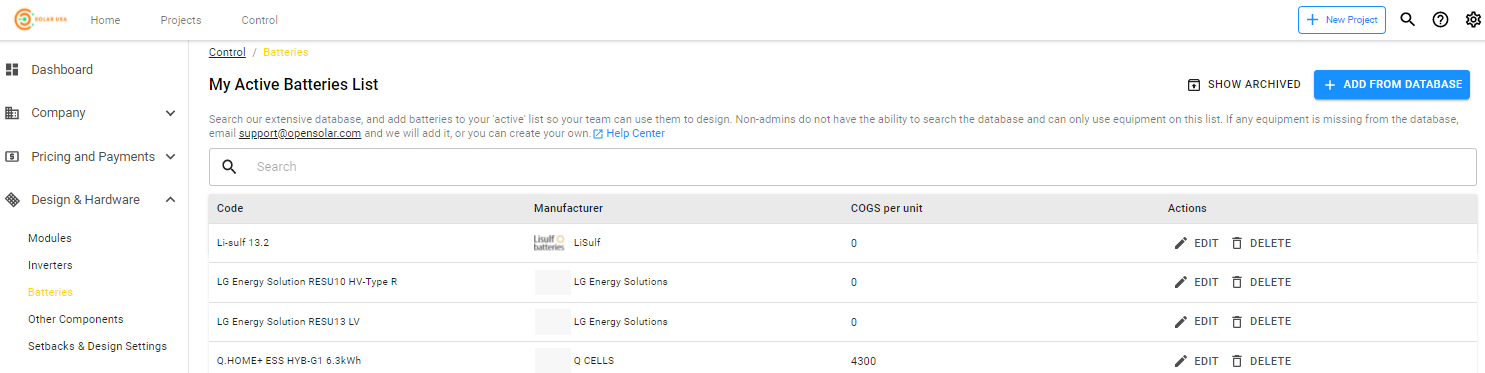Open the settings gear icon
Image resolution: width=1485 pixels, height=373 pixels.
pos(1473,20)
